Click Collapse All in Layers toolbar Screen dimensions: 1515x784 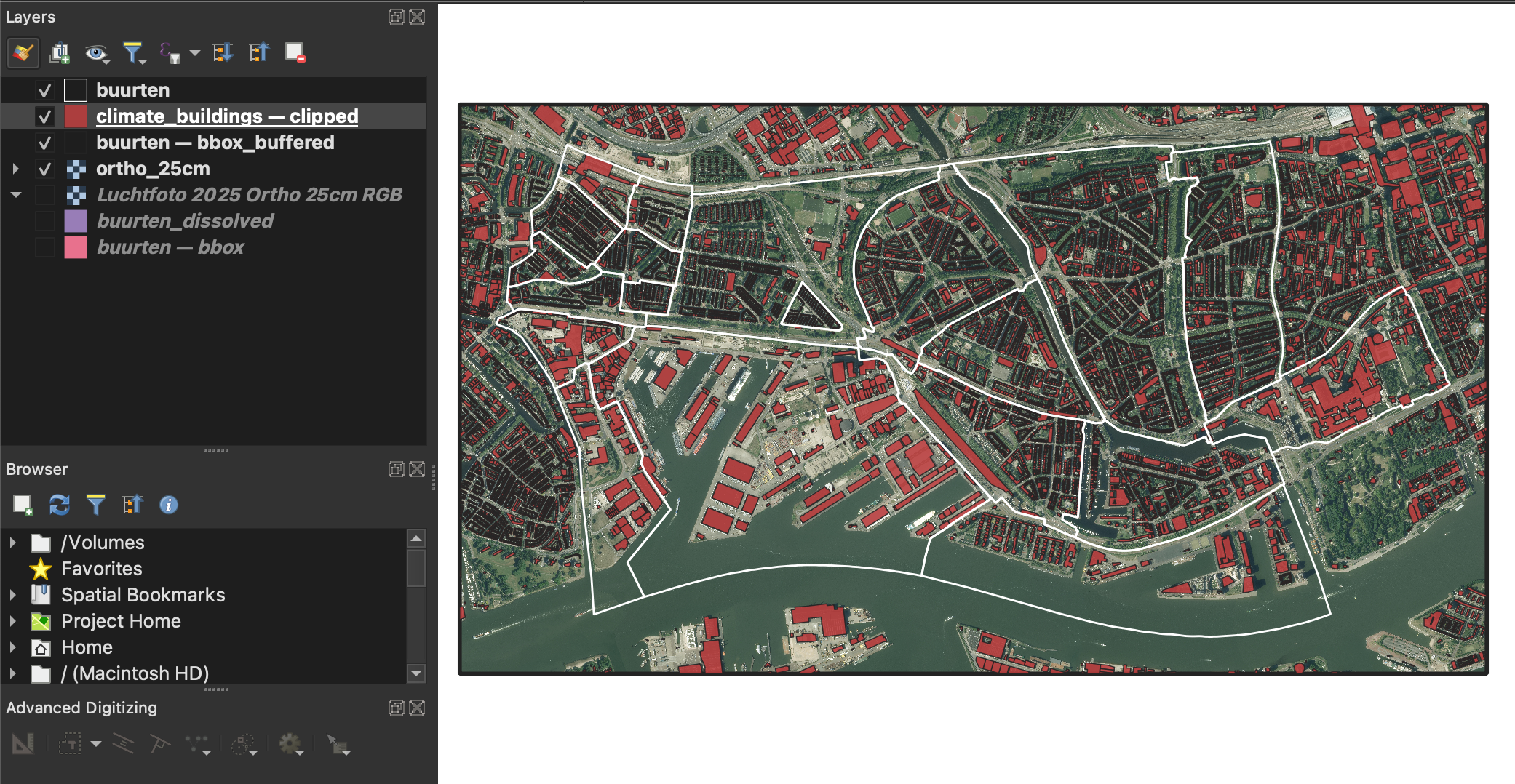(x=259, y=52)
